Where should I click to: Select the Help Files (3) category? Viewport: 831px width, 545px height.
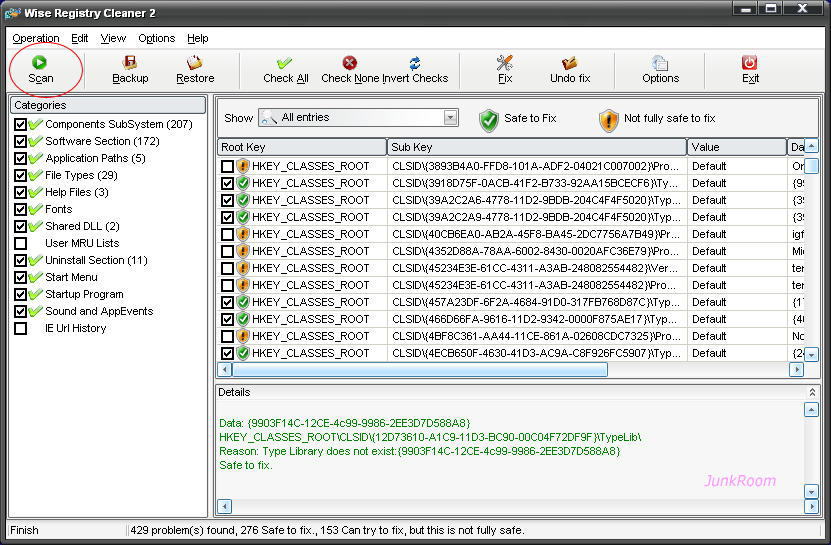click(77, 192)
